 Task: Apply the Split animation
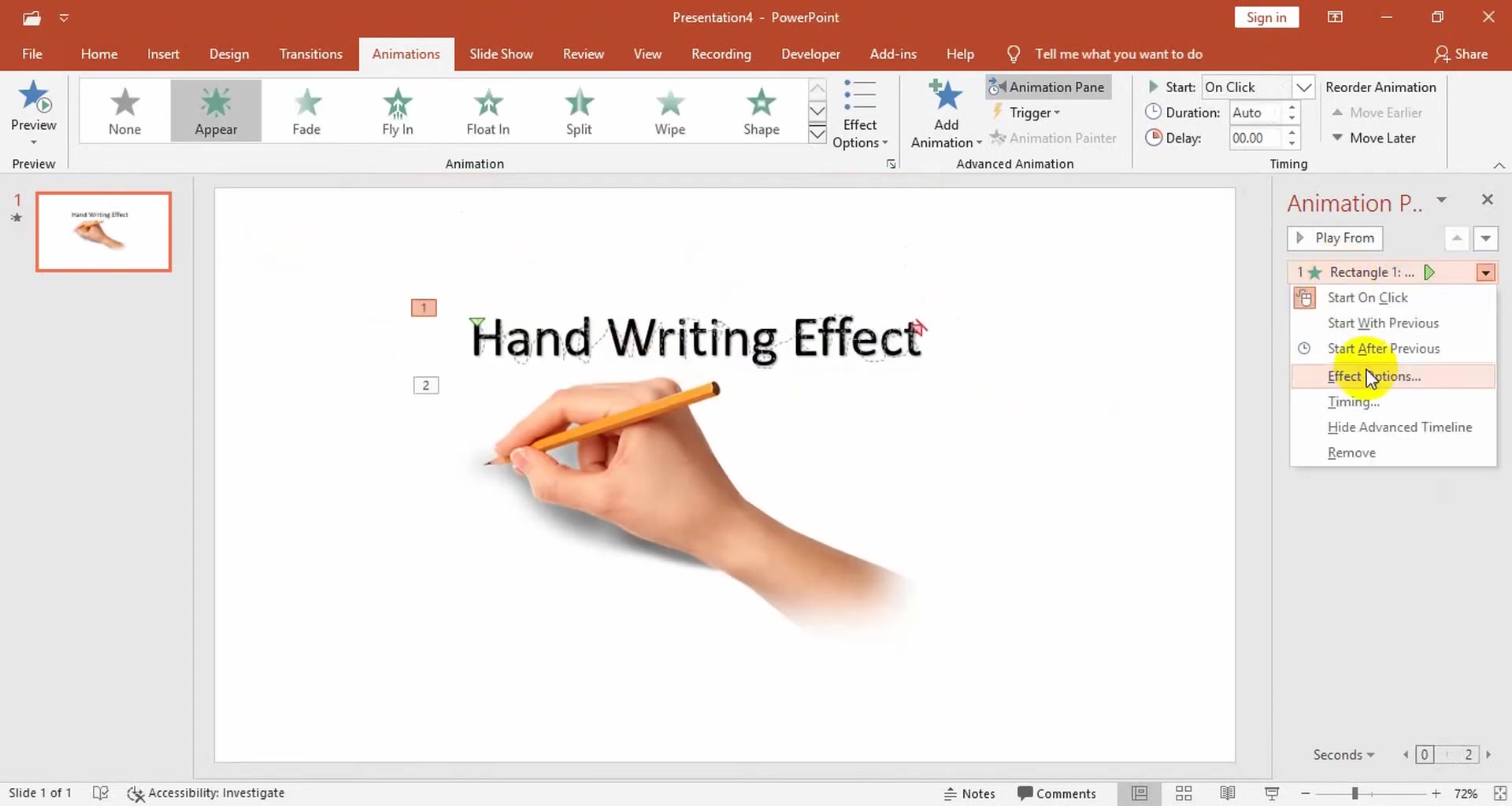pos(579,110)
